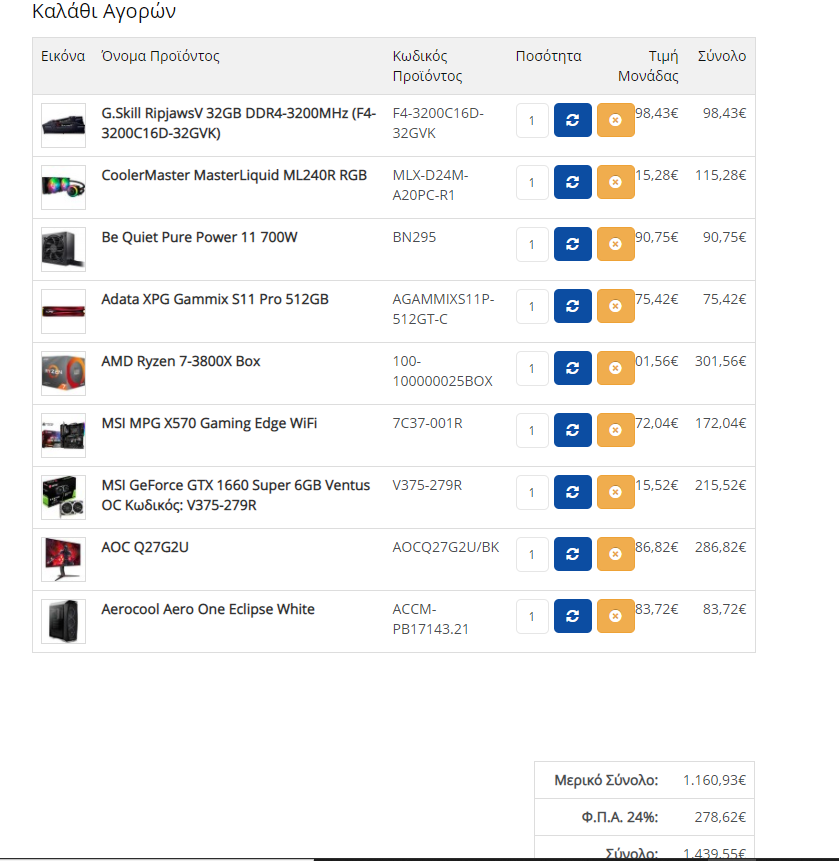Refresh quantity of MSI MPG X570 Gaming Edge

(573, 430)
